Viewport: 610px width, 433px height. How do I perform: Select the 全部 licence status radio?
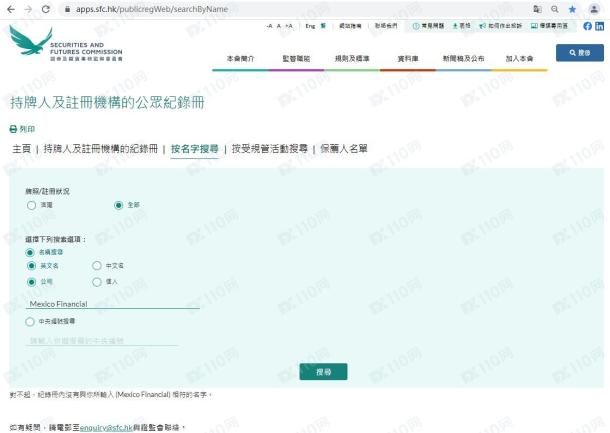(x=119, y=205)
